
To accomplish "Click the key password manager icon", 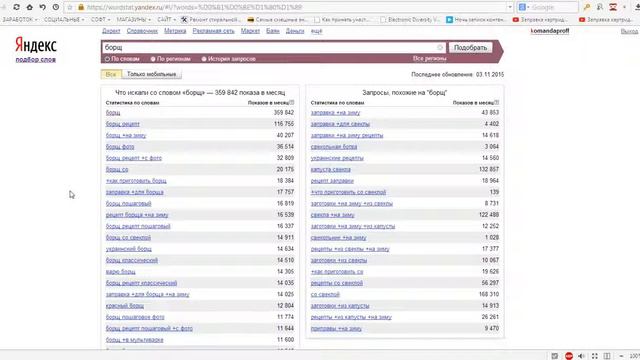I will pyautogui.click(x=587, y=7).
